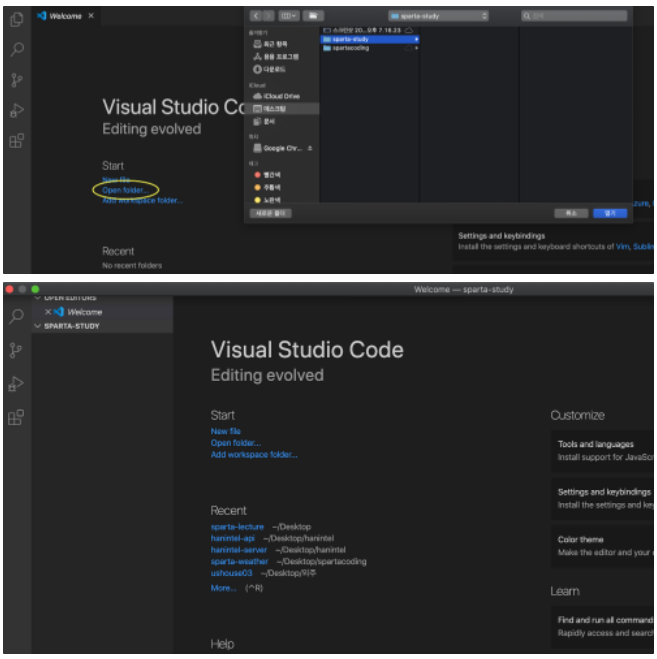The image size is (657, 659).
Task: Select the yellow tag in dialog sidebar
Action: [x=267, y=200]
